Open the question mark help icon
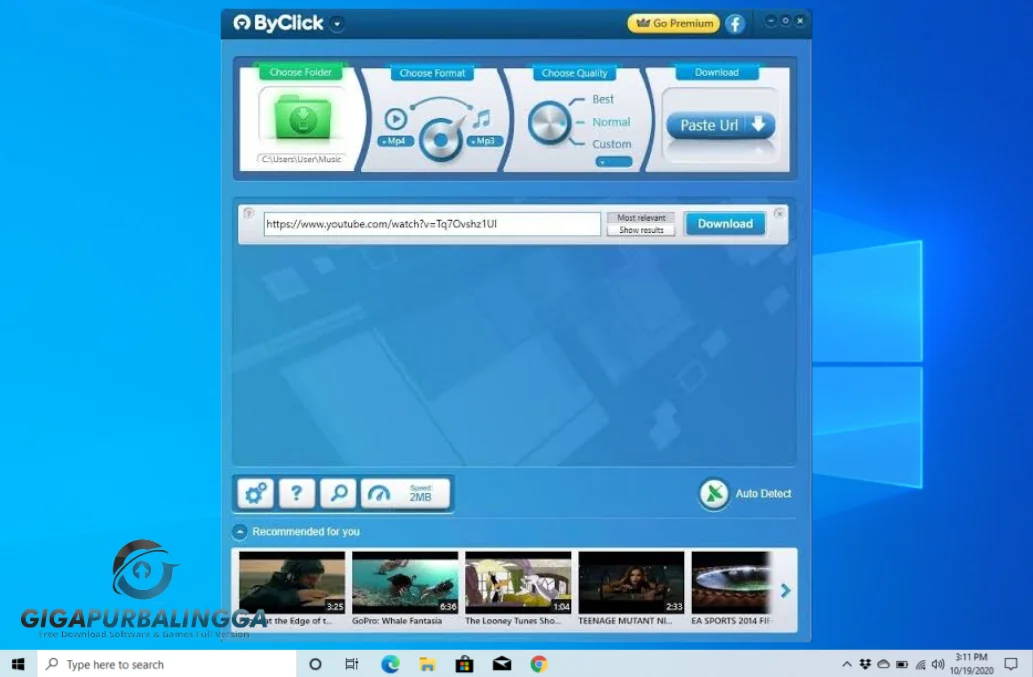1033x677 pixels. 296,493
